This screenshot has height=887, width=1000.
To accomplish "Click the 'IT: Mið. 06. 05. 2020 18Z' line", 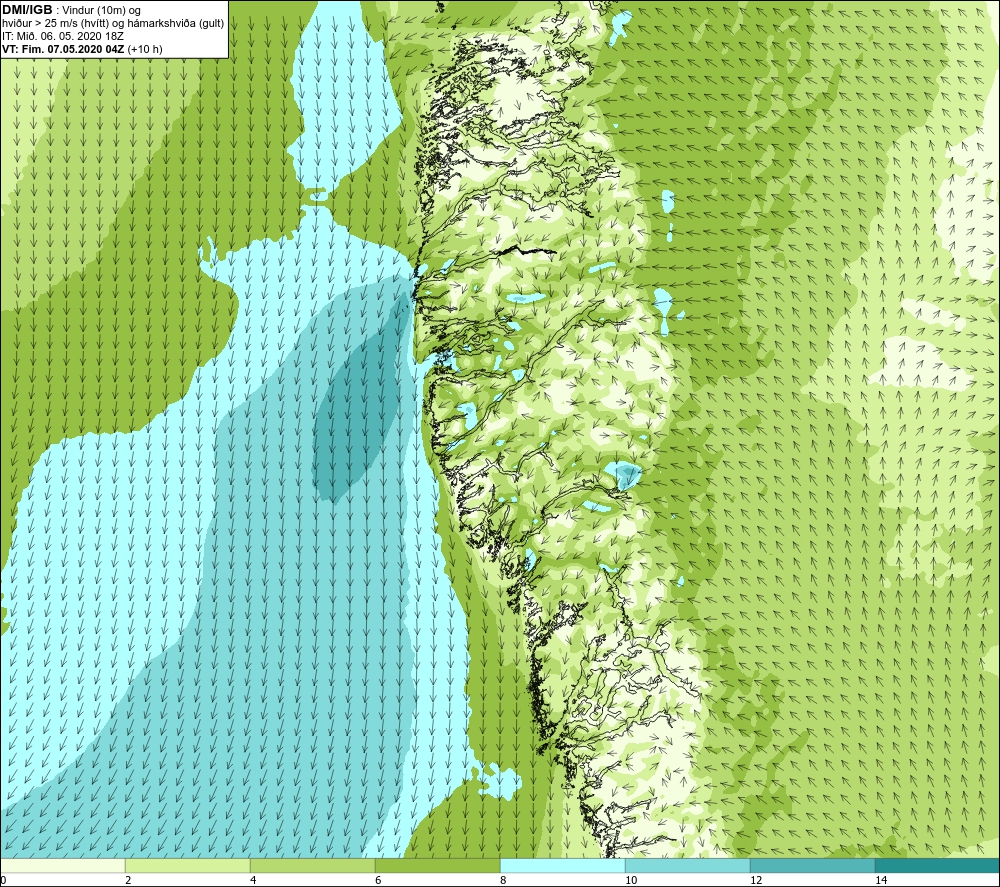I will (62, 36).
